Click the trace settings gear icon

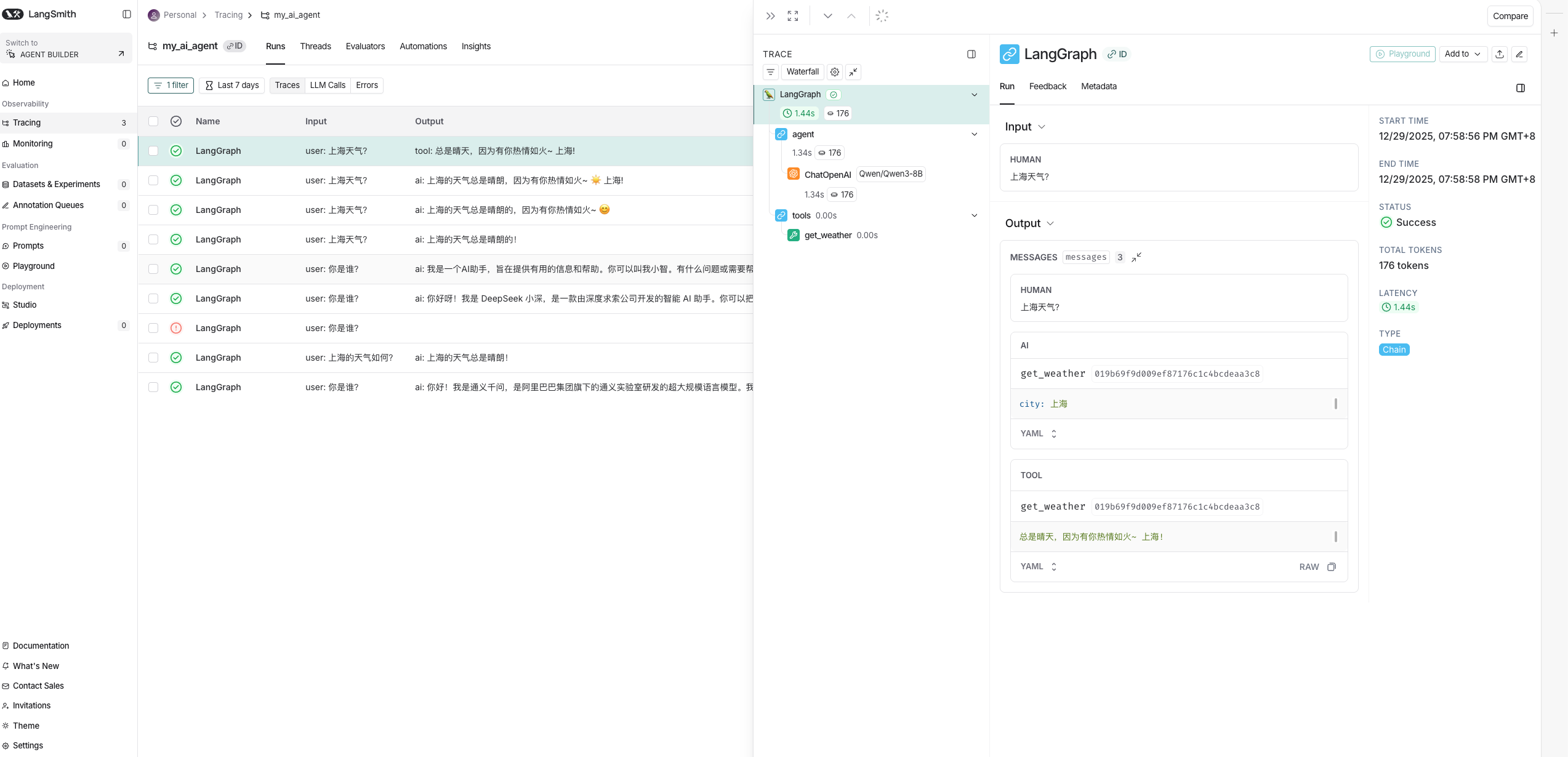coord(835,72)
